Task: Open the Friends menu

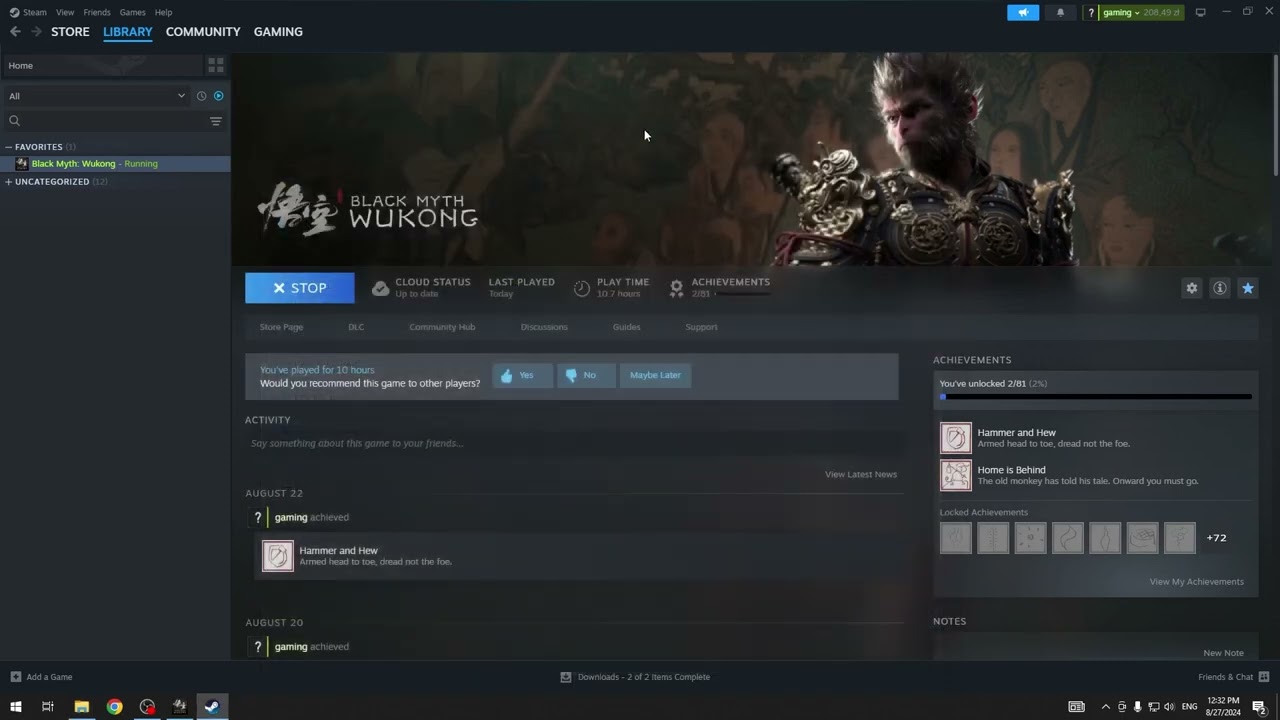Action: (97, 12)
